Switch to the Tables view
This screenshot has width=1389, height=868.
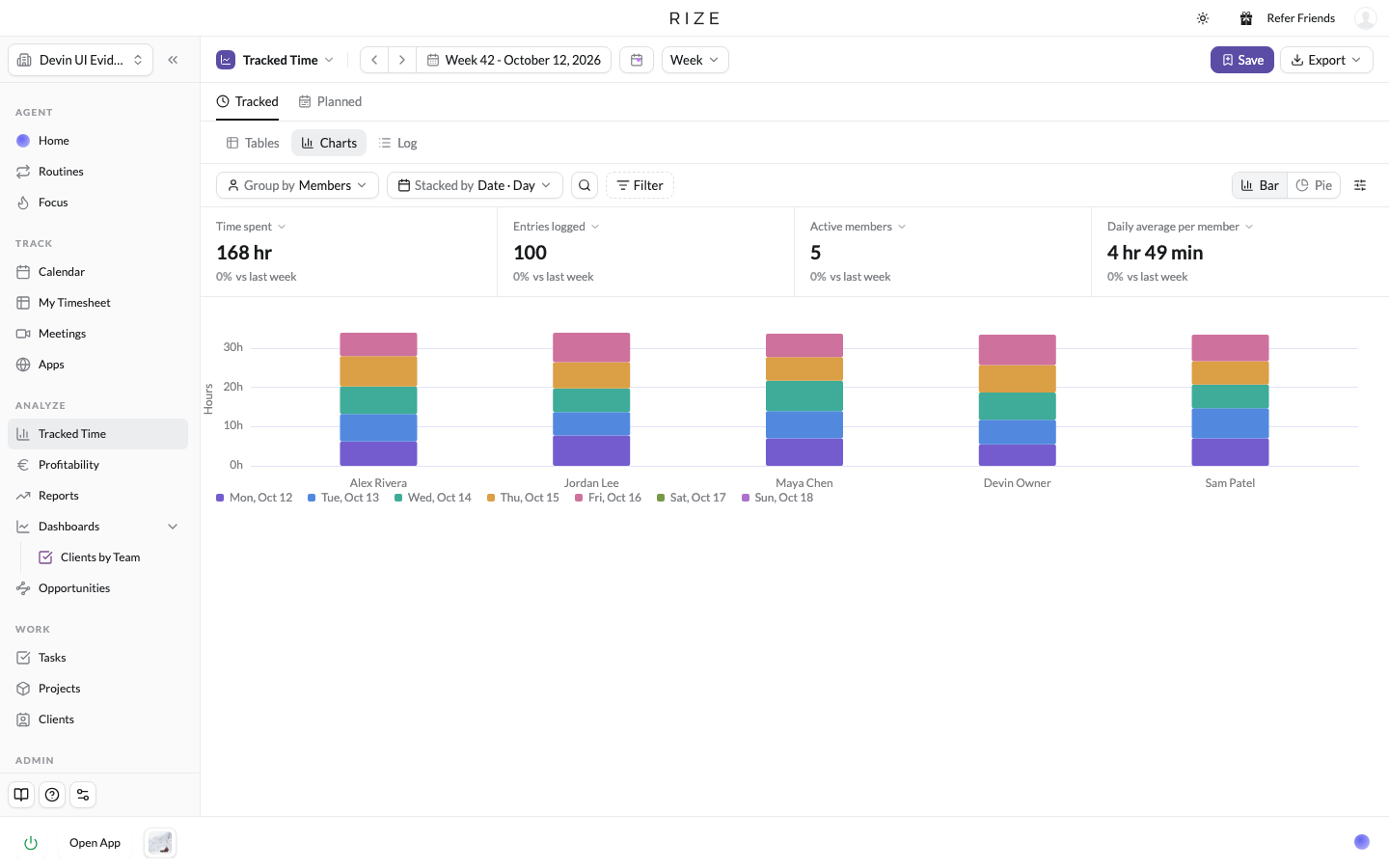253,143
